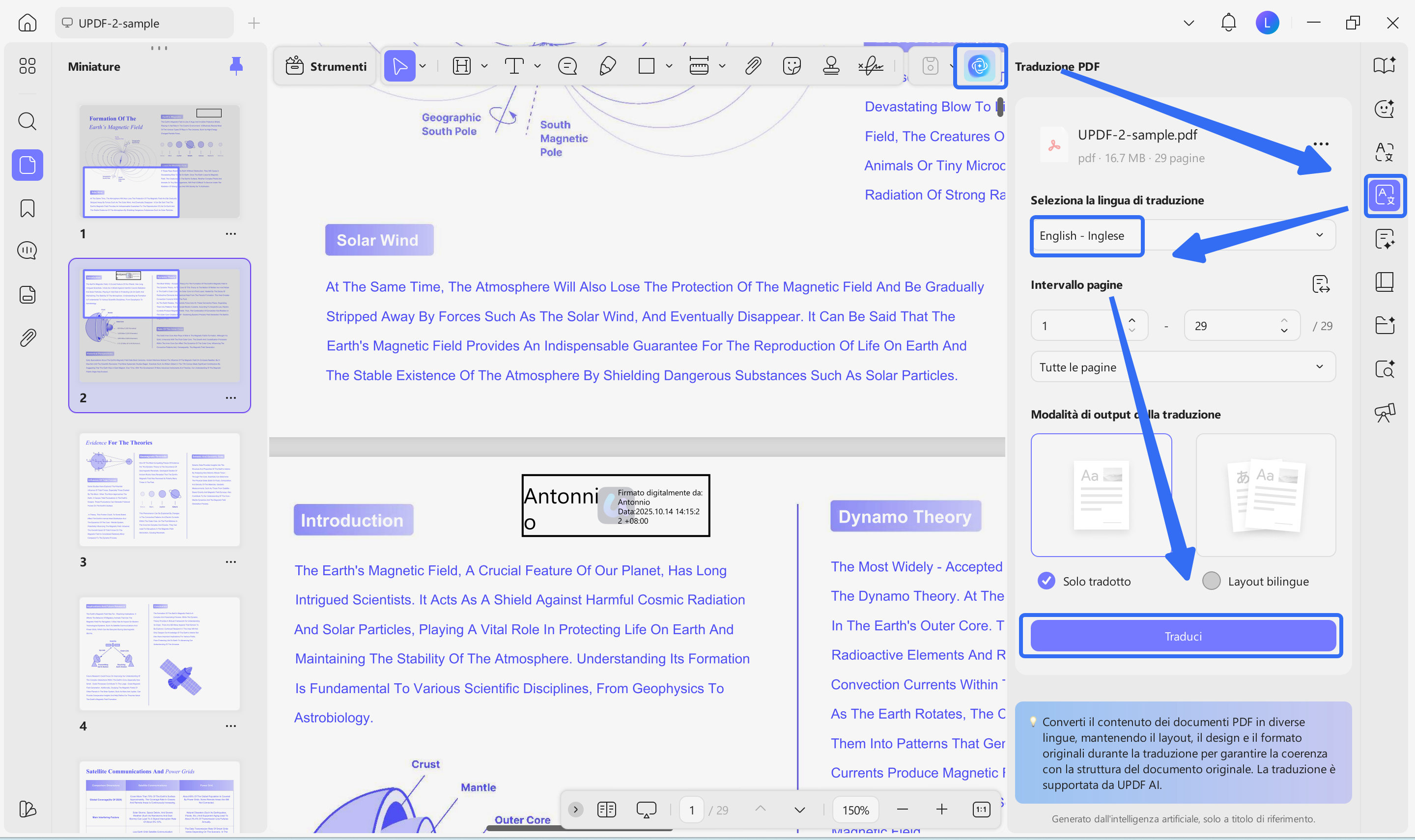Open the Strumenti tools menu
1415x840 pixels.
[x=325, y=66]
